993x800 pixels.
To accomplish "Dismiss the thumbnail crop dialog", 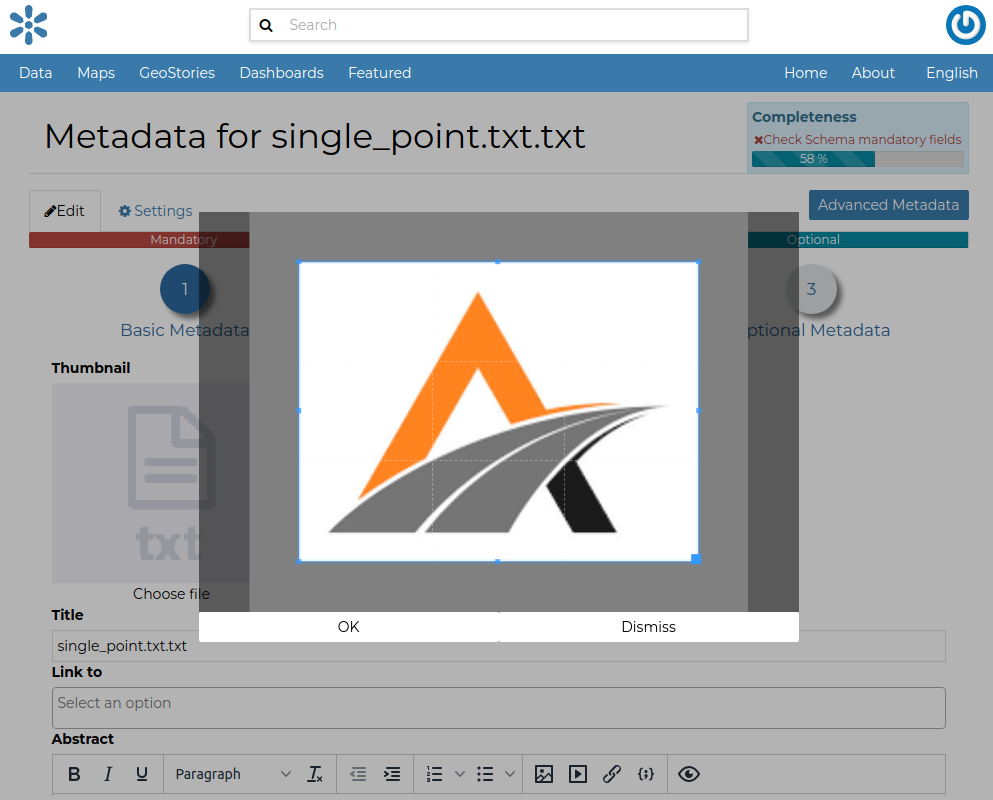I will (648, 627).
